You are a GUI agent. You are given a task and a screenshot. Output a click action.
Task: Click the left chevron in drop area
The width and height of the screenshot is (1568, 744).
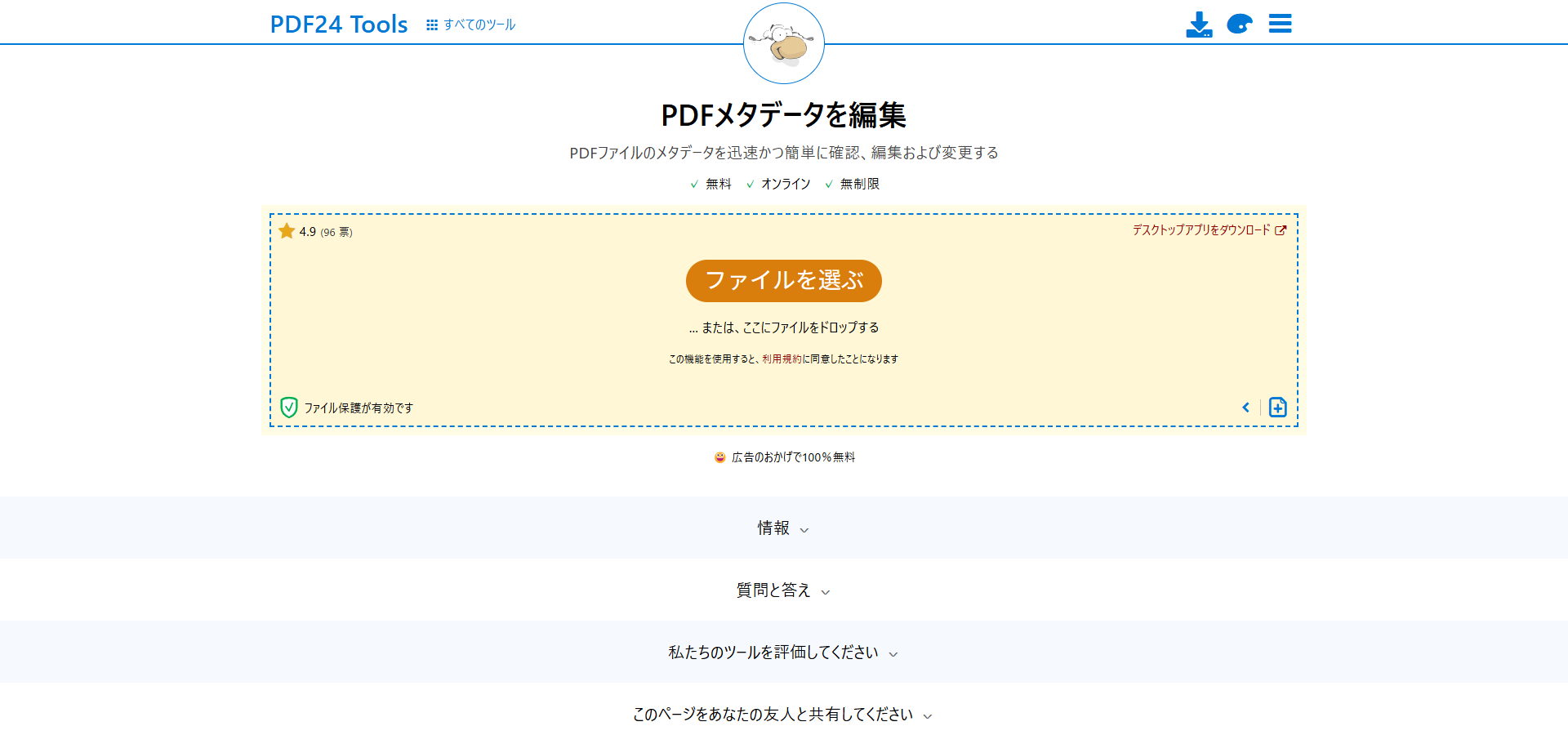point(1246,408)
